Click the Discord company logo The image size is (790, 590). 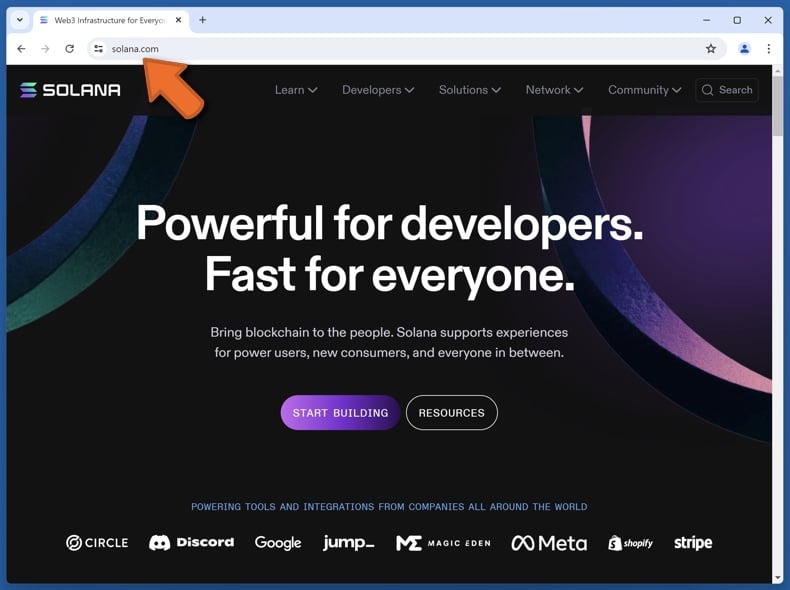click(191, 543)
